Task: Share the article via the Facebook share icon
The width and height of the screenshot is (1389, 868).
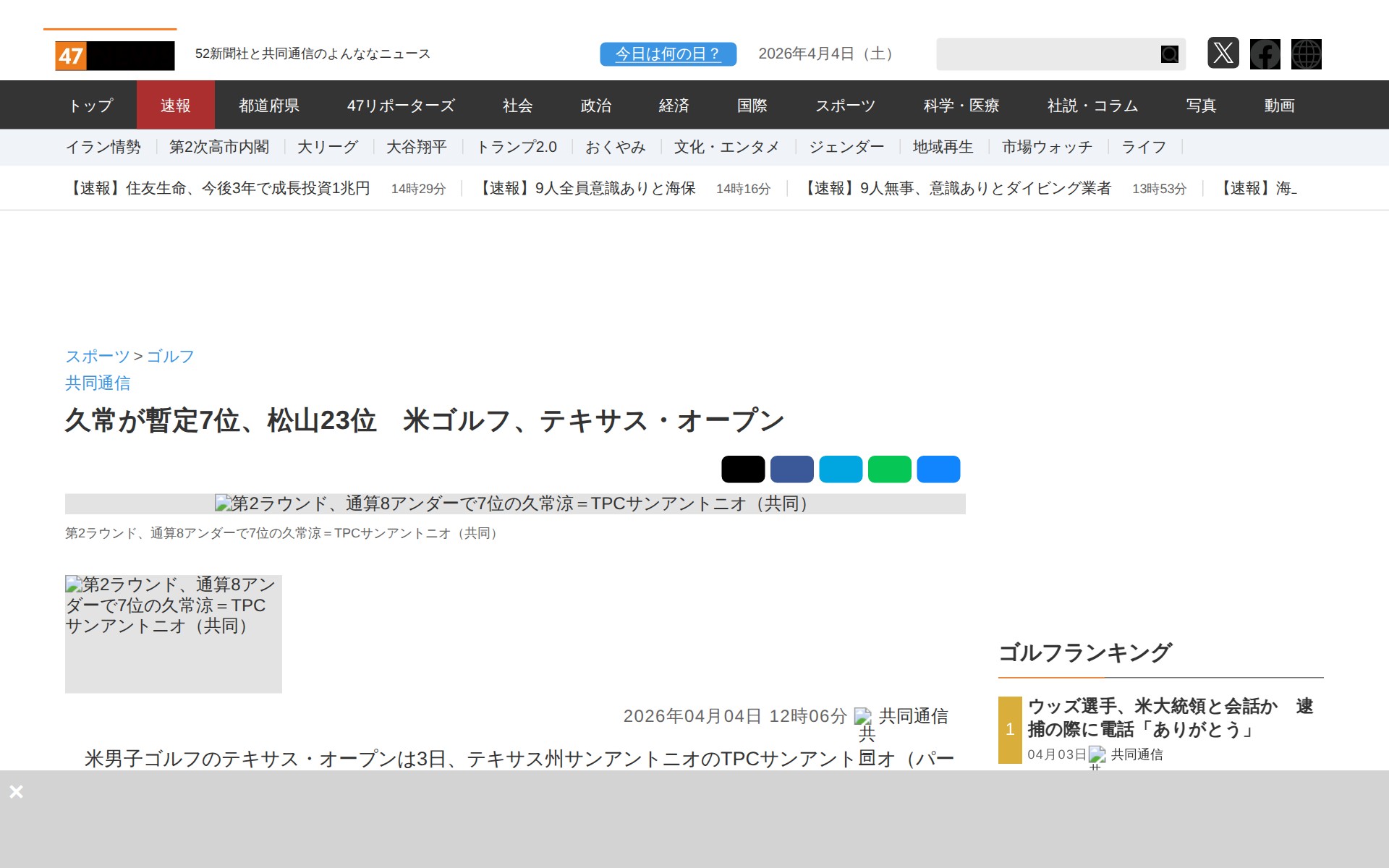Action: click(793, 469)
